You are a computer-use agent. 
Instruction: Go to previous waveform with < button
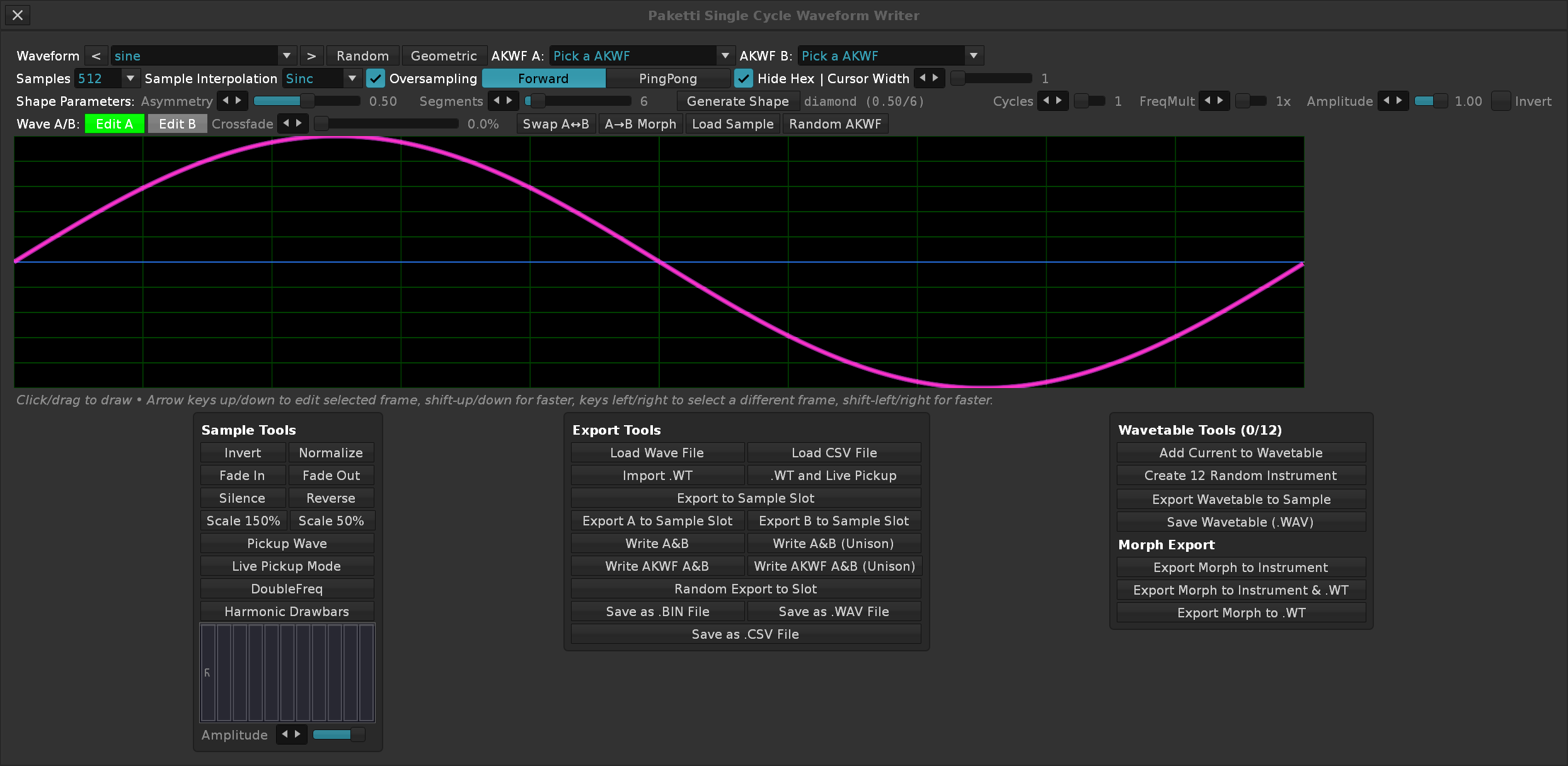(x=96, y=55)
